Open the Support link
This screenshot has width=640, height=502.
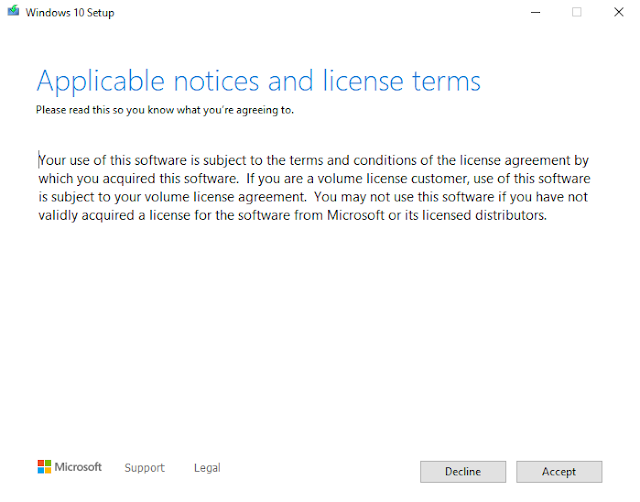pos(144,468)
